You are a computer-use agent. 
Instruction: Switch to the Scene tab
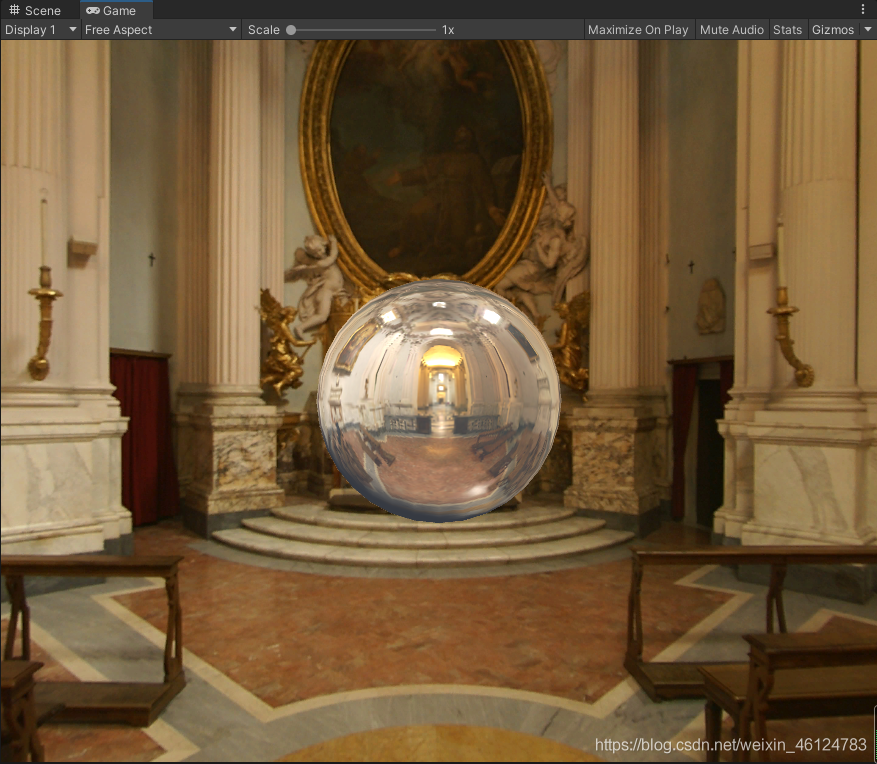(35, 10)
